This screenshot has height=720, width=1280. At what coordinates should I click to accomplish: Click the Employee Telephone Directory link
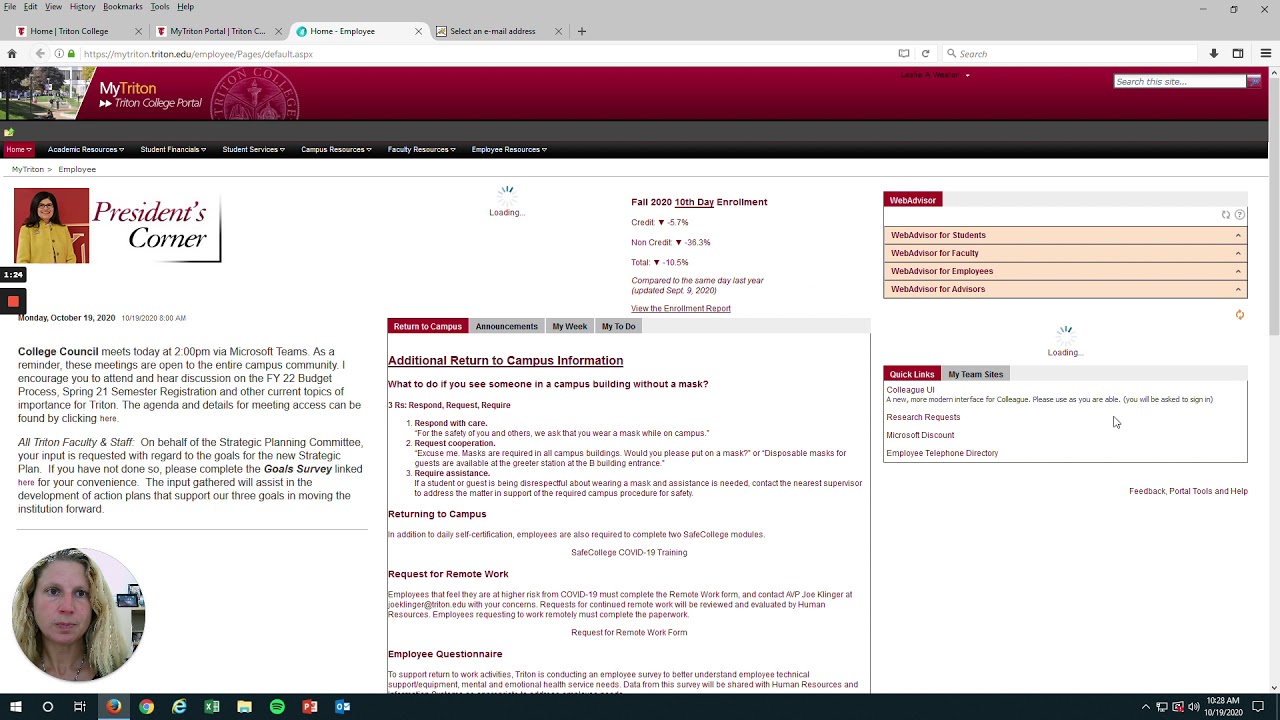pyautogui.click(x=941, y=453)
